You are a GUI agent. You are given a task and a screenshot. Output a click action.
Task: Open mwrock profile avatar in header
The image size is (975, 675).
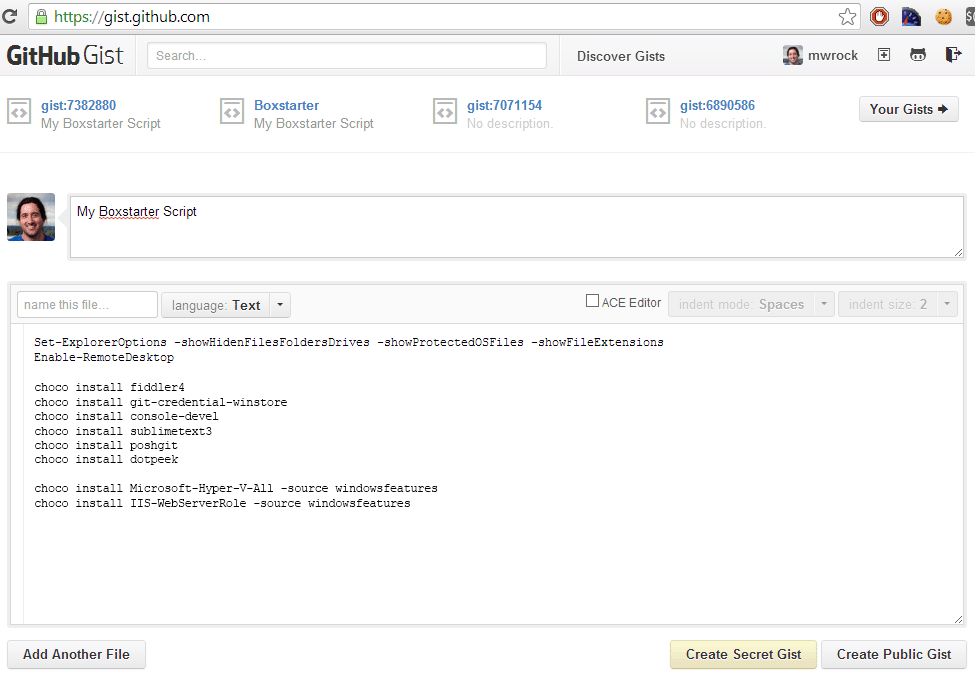click(x=792, y=55)
